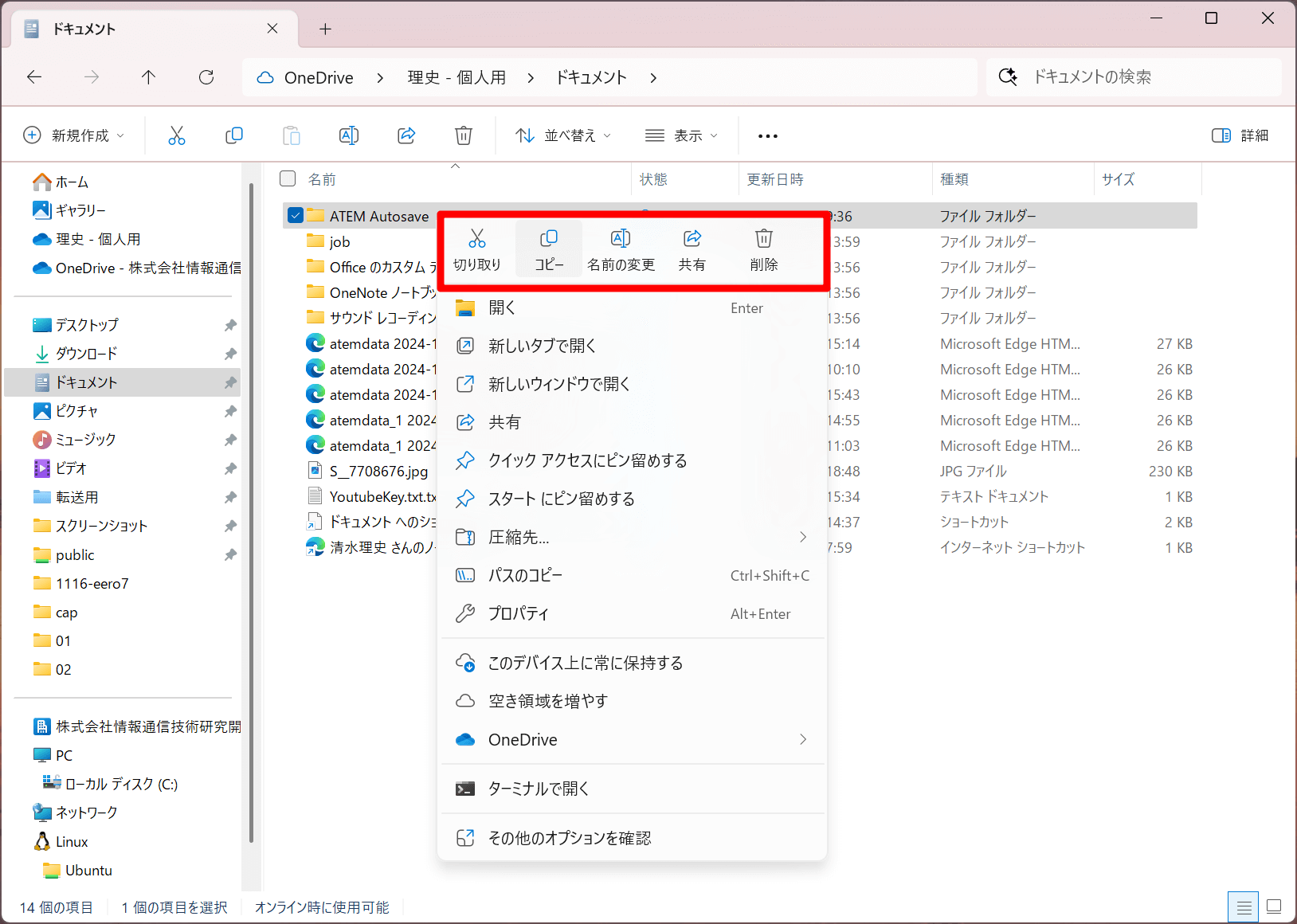Click toolbar Delete trash icon

pyautogui.click(x=464, y=135)
